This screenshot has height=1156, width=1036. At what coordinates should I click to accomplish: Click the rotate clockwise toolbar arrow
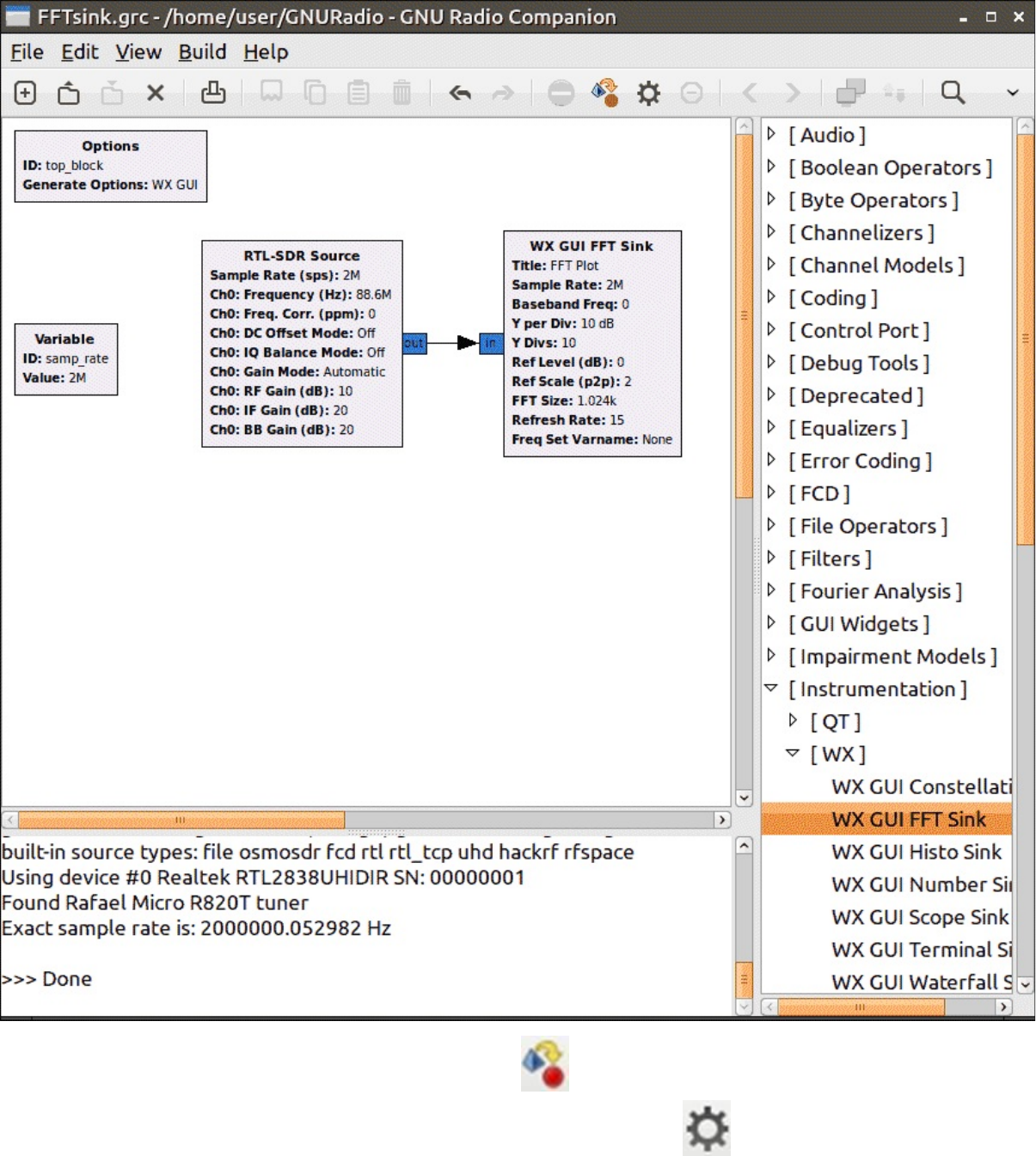(x=793, y=92)
